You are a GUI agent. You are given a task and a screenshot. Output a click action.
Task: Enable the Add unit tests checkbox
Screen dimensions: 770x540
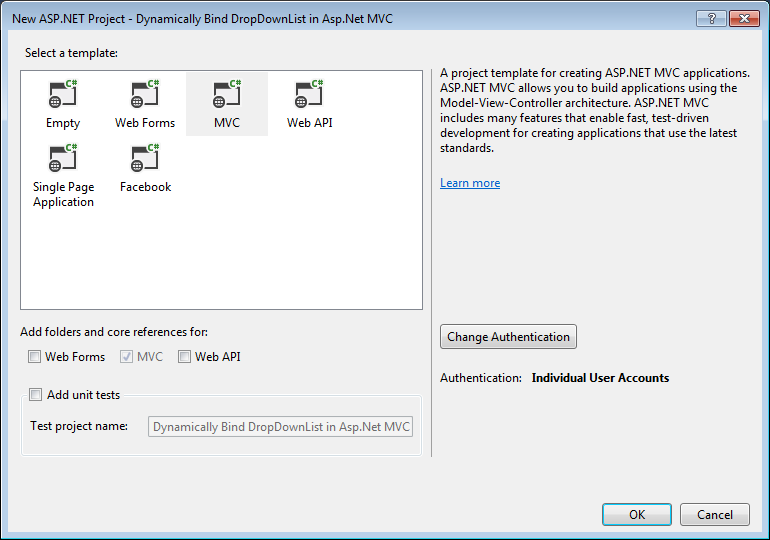(35, 395)
